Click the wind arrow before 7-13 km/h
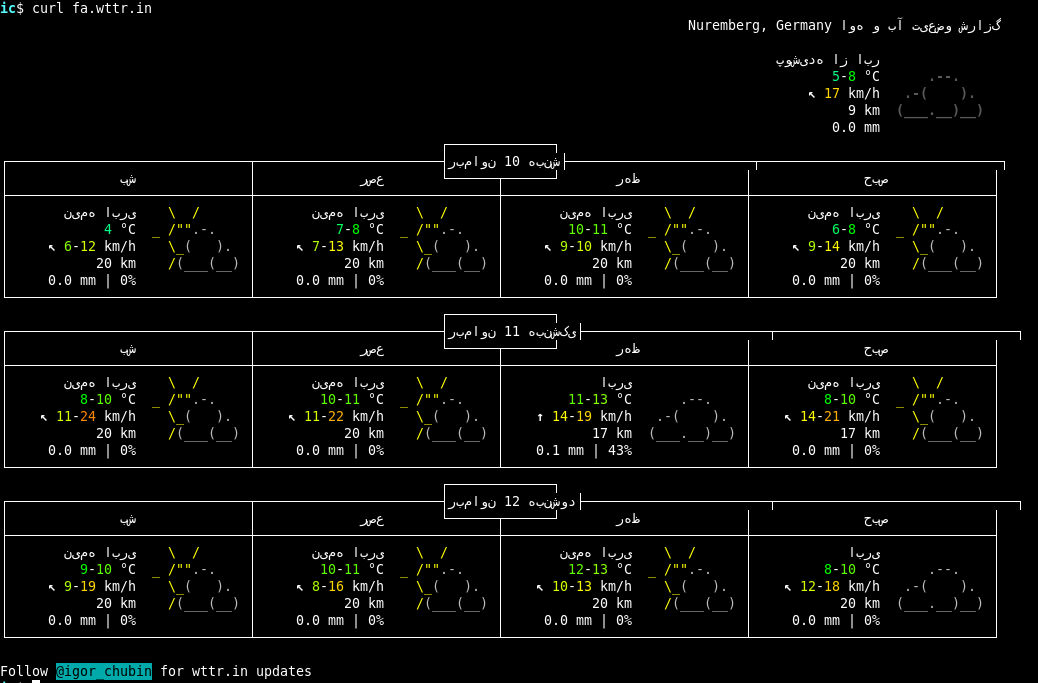The height and width of the screenshot is (683, 1038). point(300,248)
